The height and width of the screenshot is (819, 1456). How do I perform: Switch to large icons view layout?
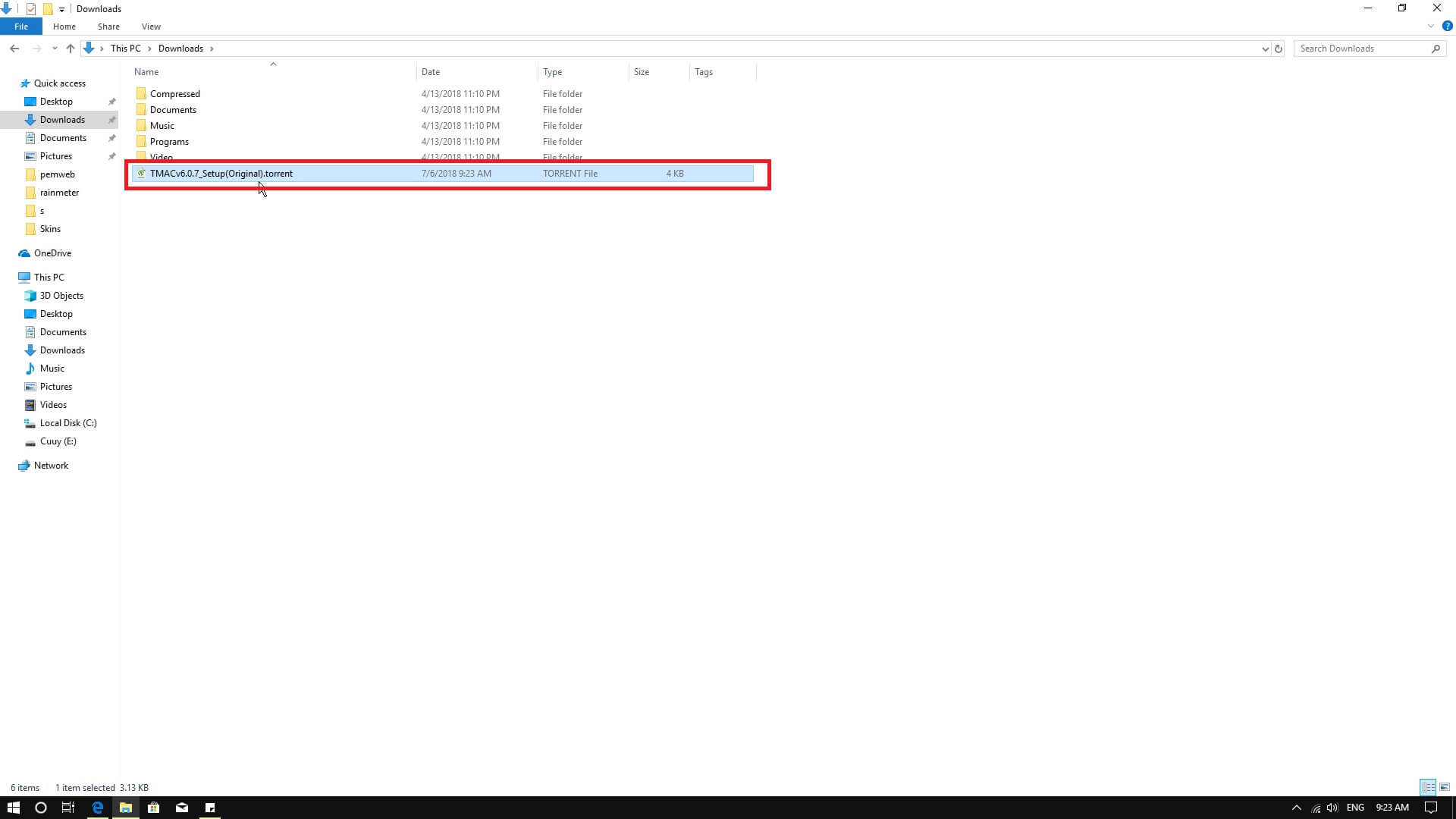(1445, 787)
